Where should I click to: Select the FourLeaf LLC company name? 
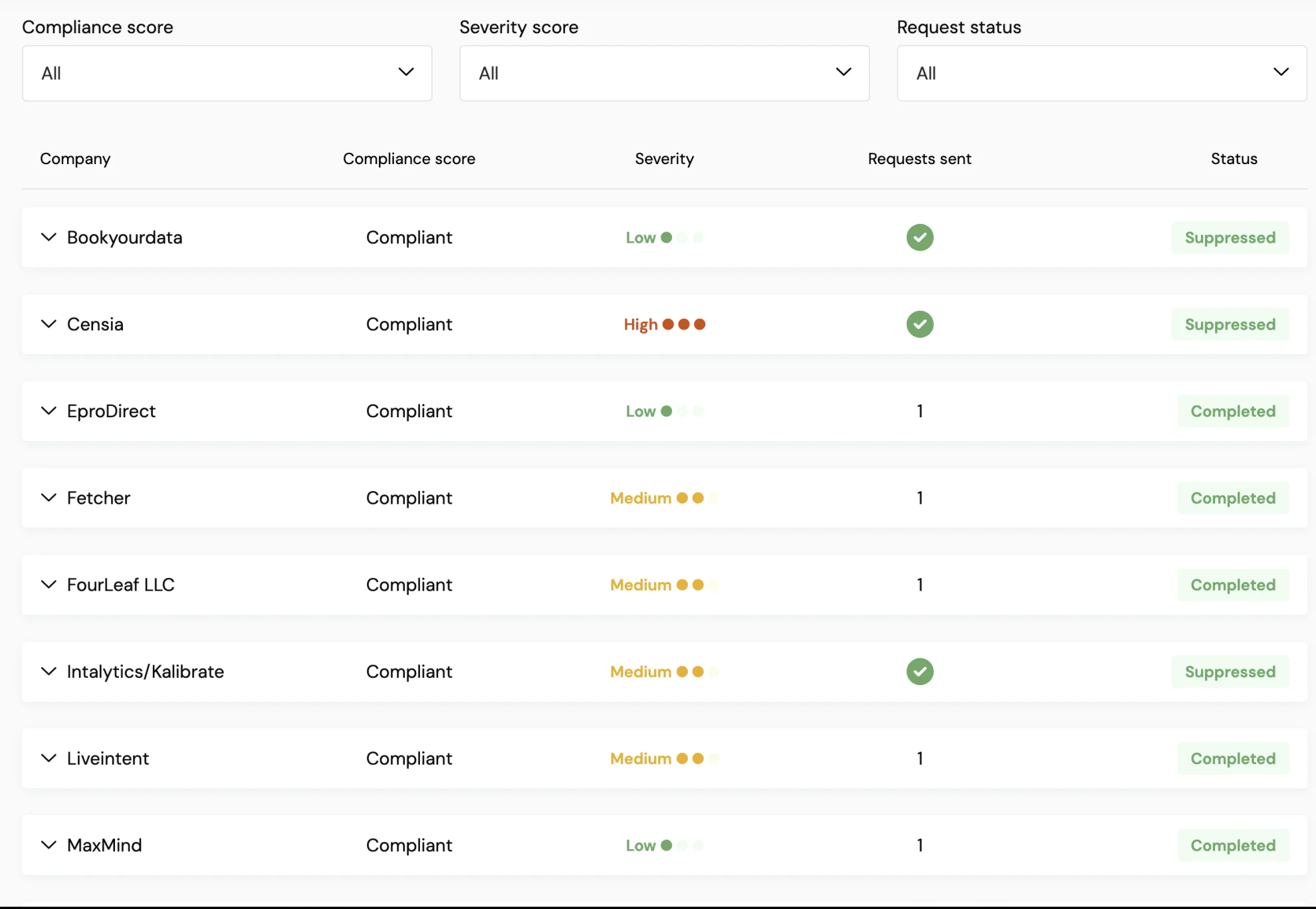(x=120, y=585)
